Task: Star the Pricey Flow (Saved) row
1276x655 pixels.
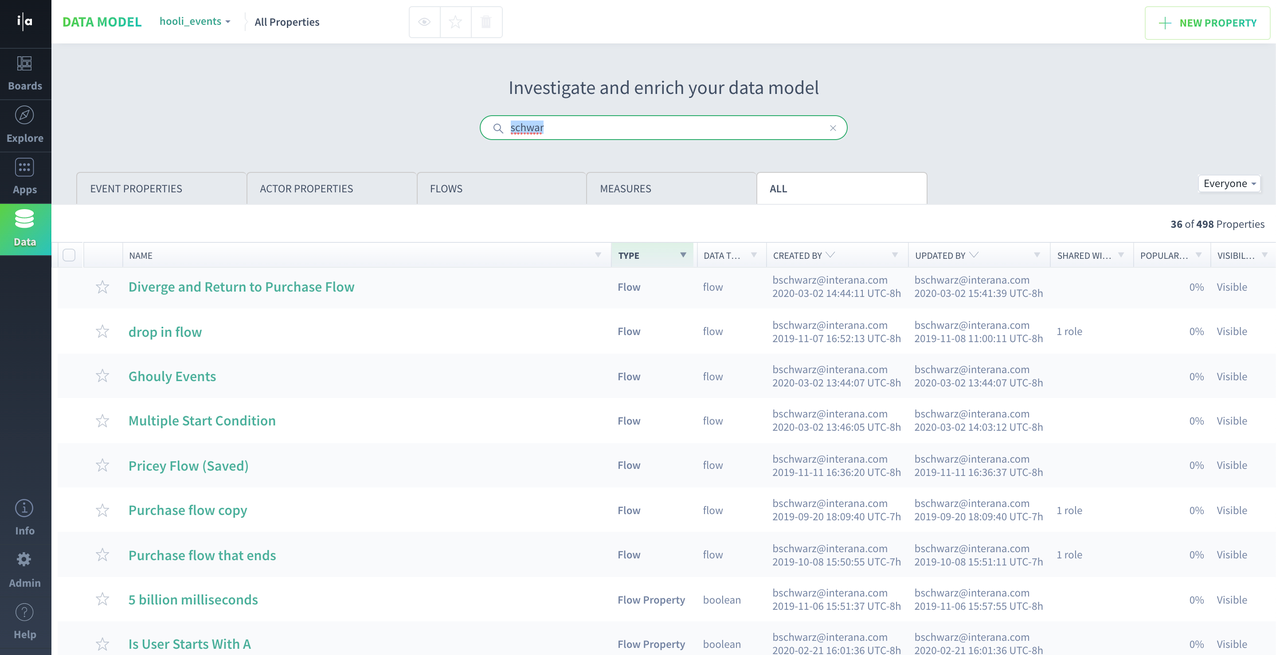Action: [102, 465]
